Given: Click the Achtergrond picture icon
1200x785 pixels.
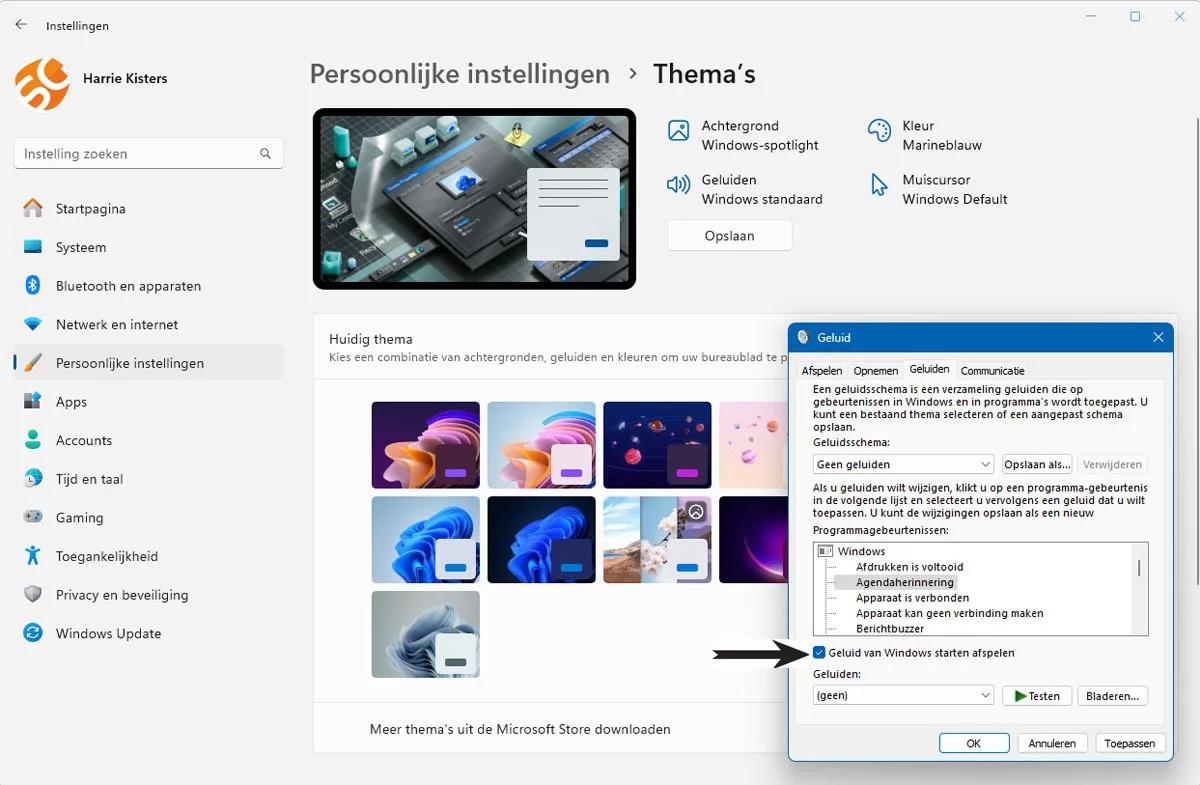Looking at the screenshot, I should [679, 131].
